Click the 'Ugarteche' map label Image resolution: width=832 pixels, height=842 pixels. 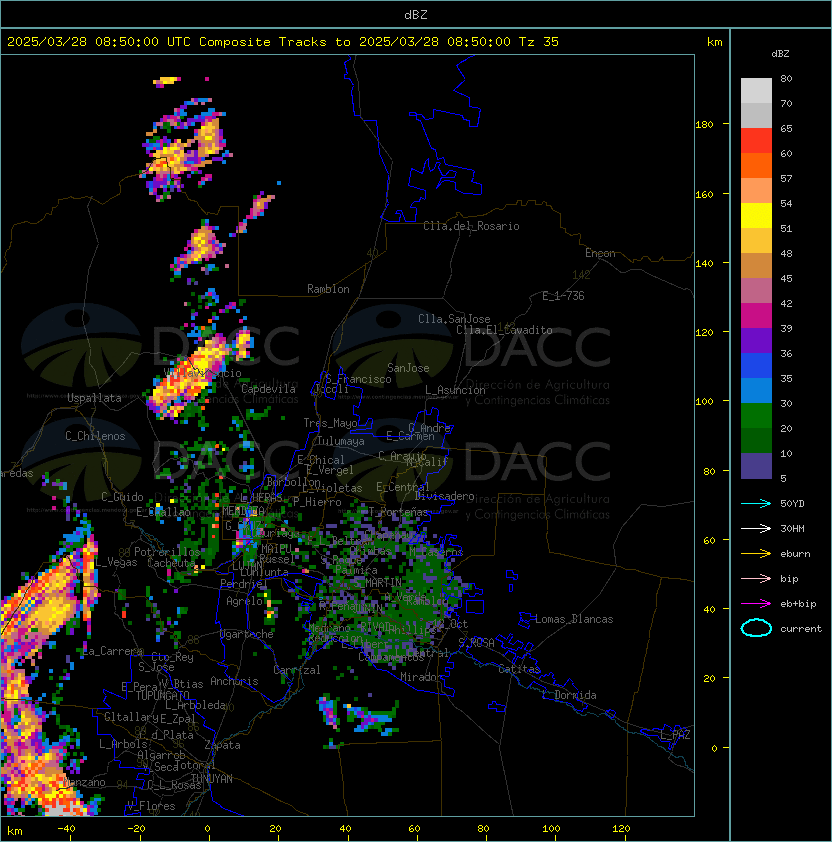[247, 634]
